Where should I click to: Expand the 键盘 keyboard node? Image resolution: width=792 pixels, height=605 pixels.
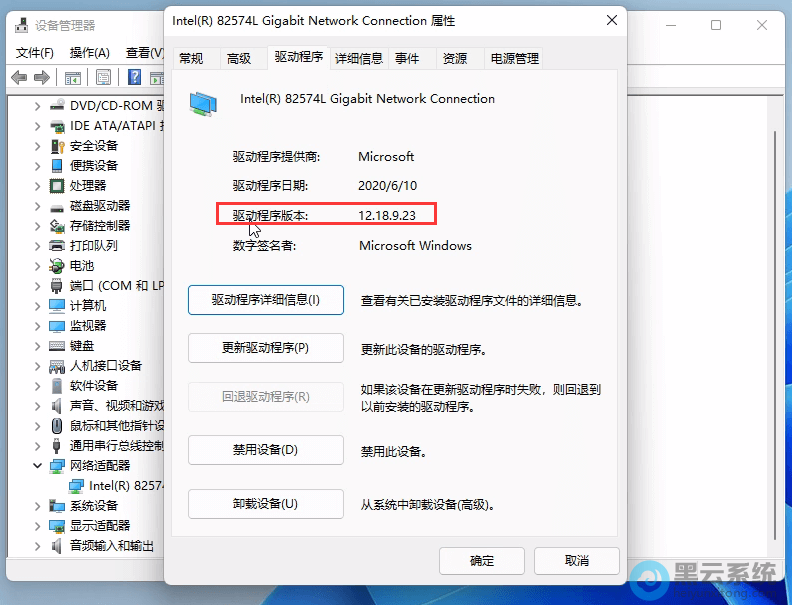click(x=37, y=346)
